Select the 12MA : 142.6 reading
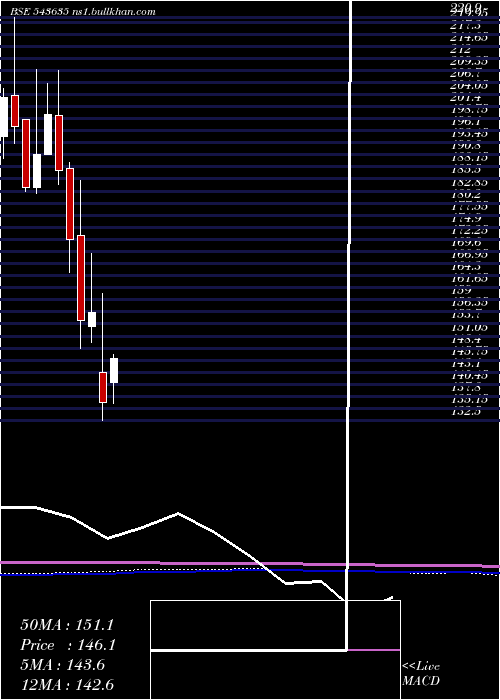The height and width of the screenshot is (700, 500). pos(67,685)
